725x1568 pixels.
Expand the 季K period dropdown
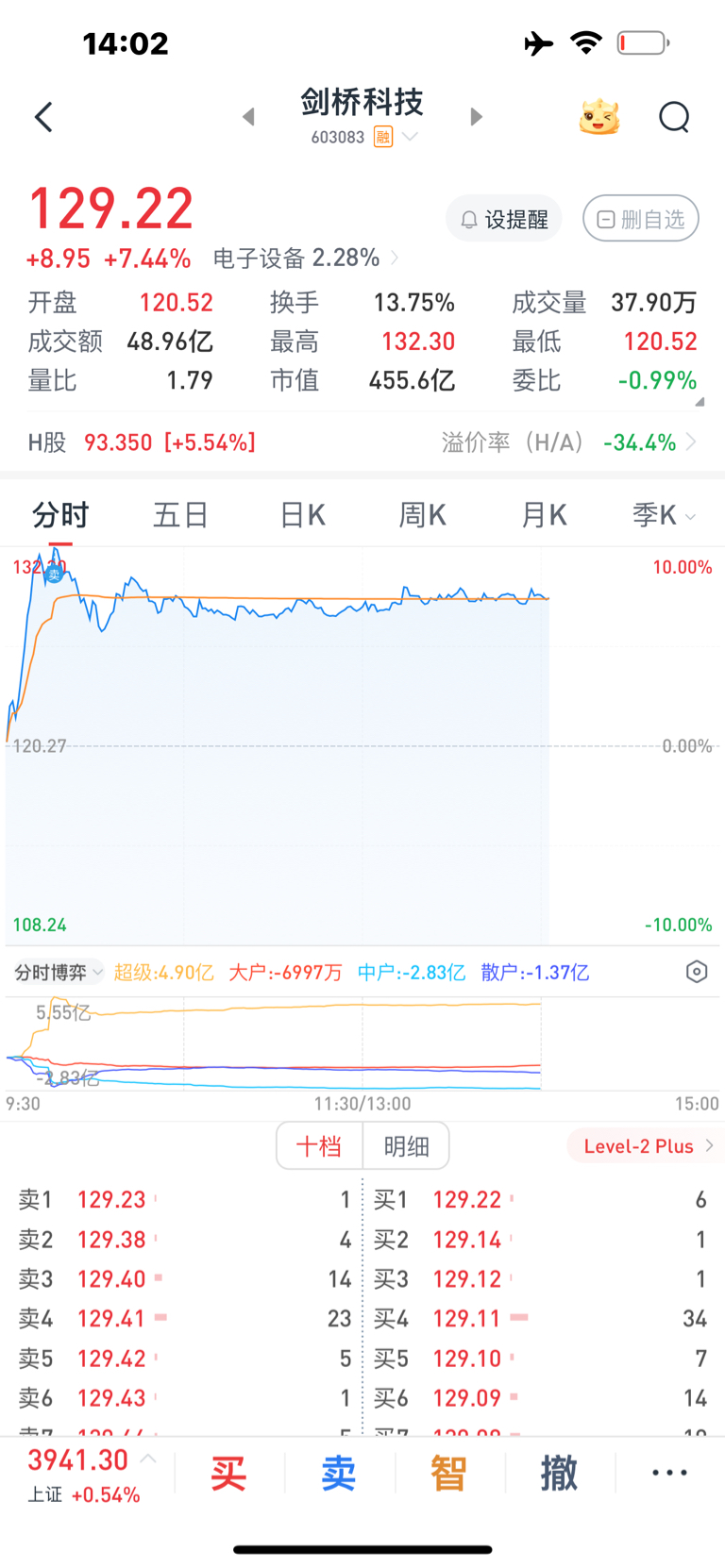pos(664,515)
